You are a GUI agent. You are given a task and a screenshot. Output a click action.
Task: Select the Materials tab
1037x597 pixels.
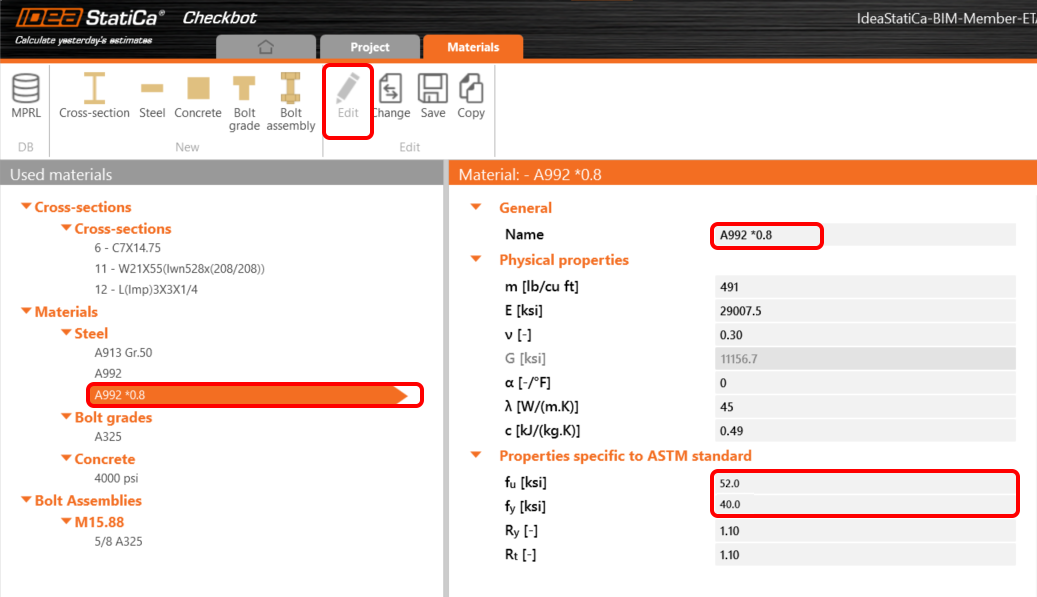(473, 47)
